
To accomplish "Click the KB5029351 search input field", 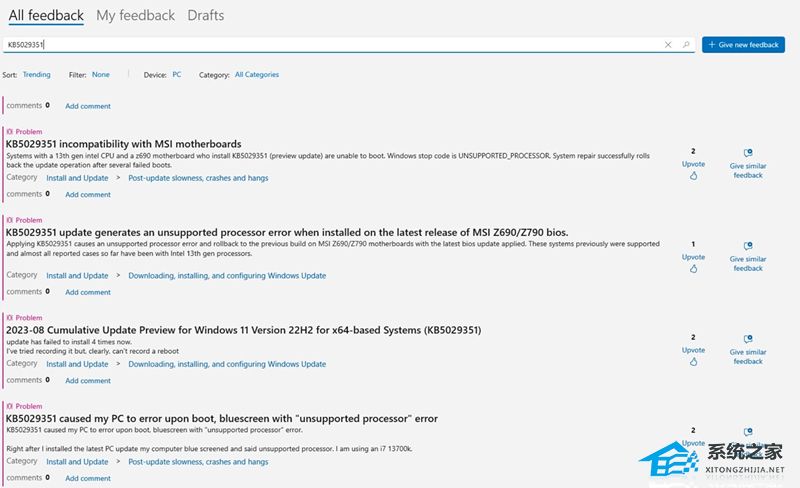I will click(x=330, y=45).
